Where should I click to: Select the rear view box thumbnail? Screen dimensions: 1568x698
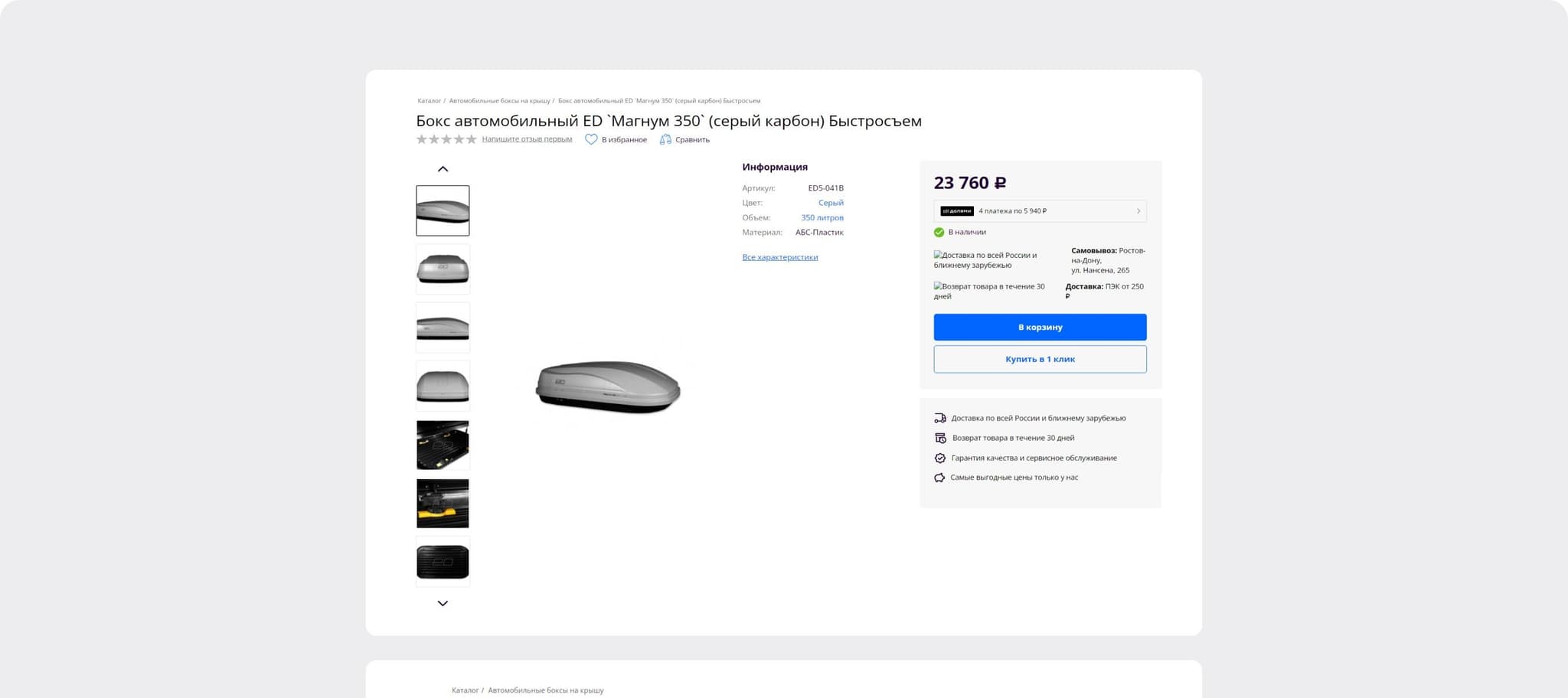(x=443, y=269)
